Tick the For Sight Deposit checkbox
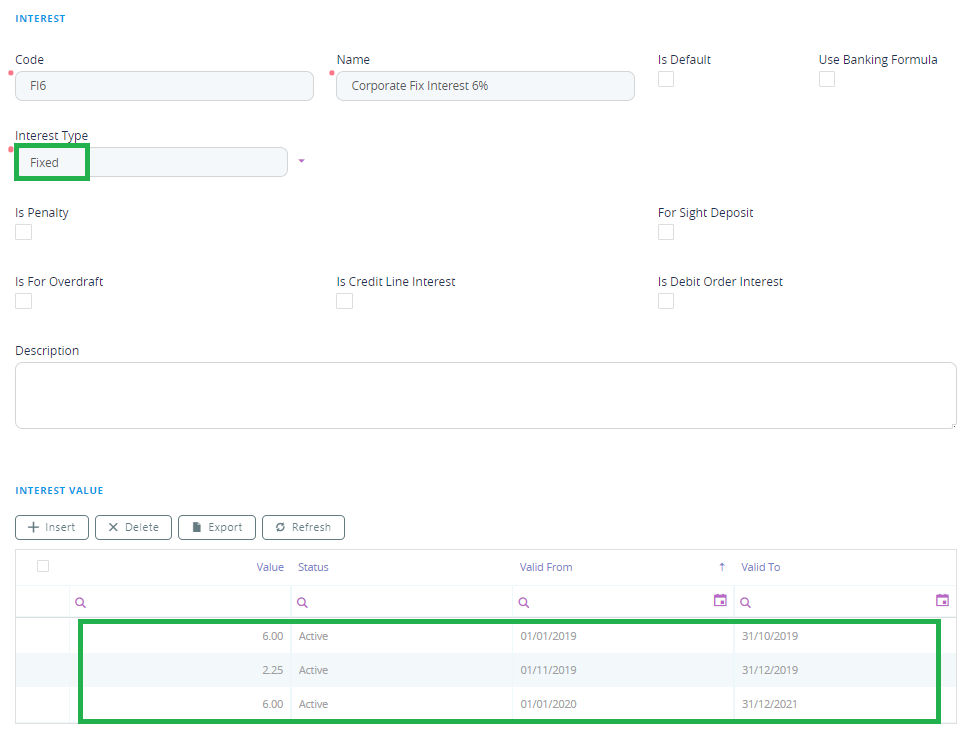This screenshot has width=970, height=729. 666,232
